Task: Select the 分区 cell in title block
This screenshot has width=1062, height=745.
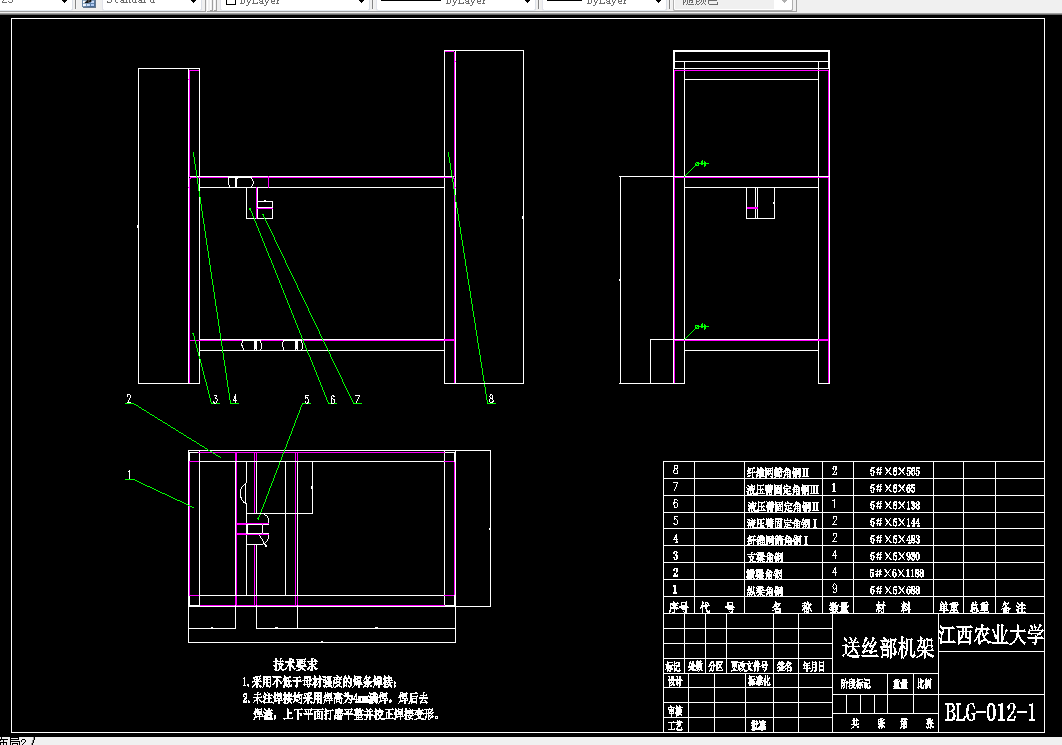Action: (715, 666)
